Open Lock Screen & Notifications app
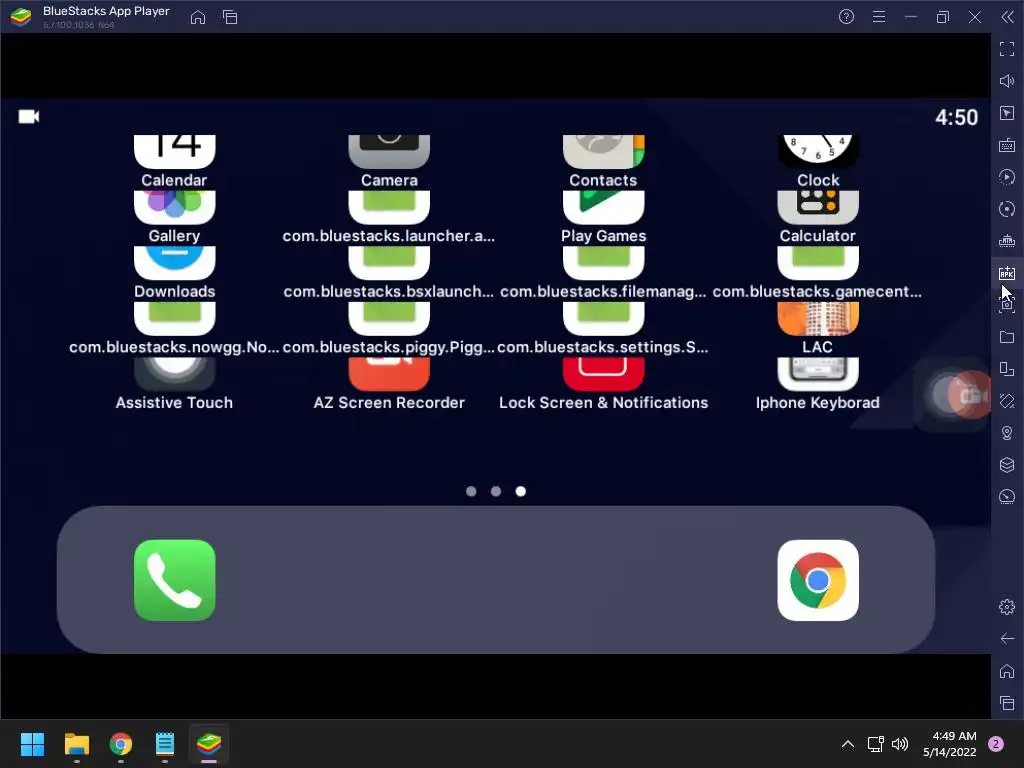The image size is (1024, 768). tap(603, 374)
